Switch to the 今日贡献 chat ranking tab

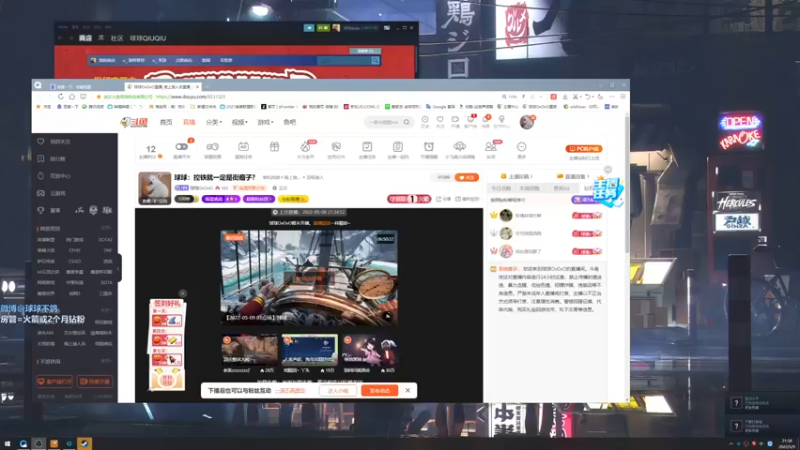(501, 188)
